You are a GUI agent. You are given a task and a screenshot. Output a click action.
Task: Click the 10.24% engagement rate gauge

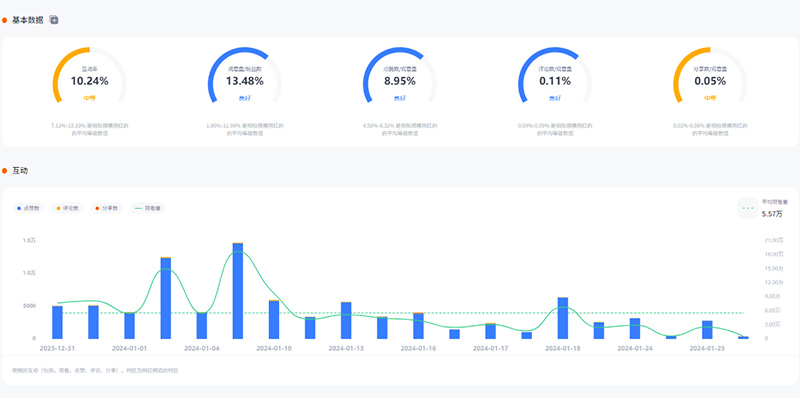pyautogui.click(x=89, y=76)
